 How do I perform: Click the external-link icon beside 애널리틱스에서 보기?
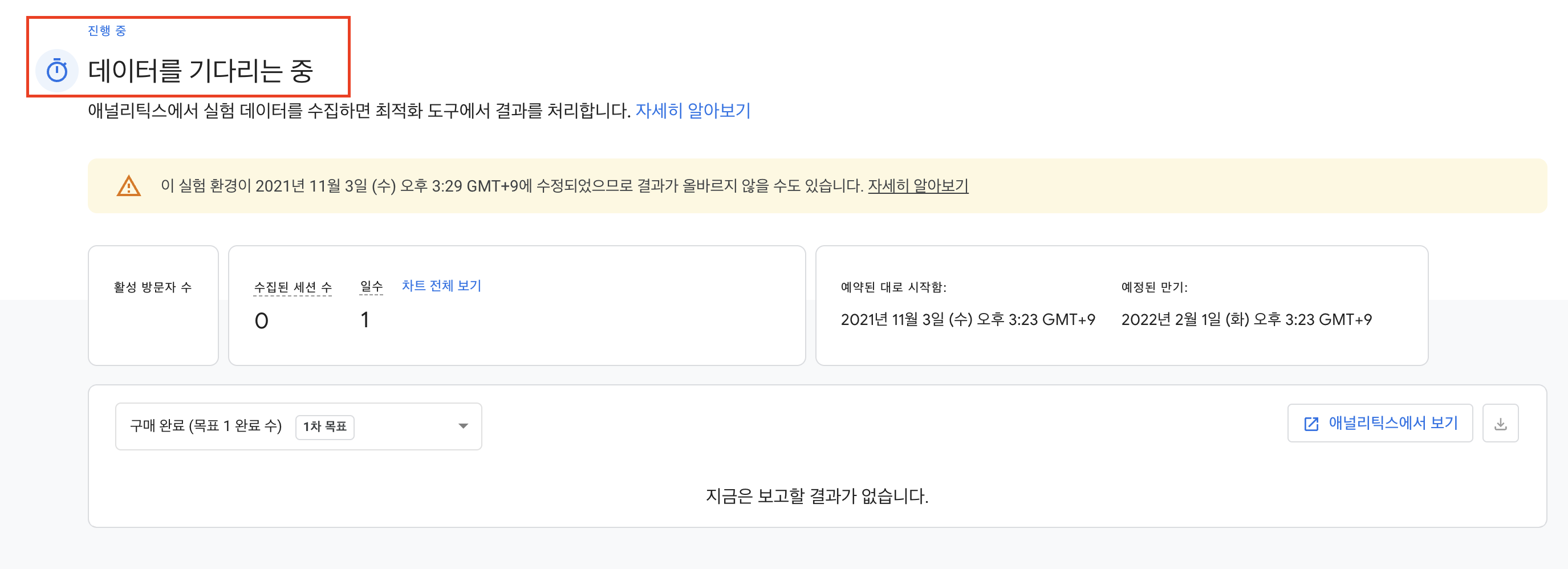click(1311, 424)
